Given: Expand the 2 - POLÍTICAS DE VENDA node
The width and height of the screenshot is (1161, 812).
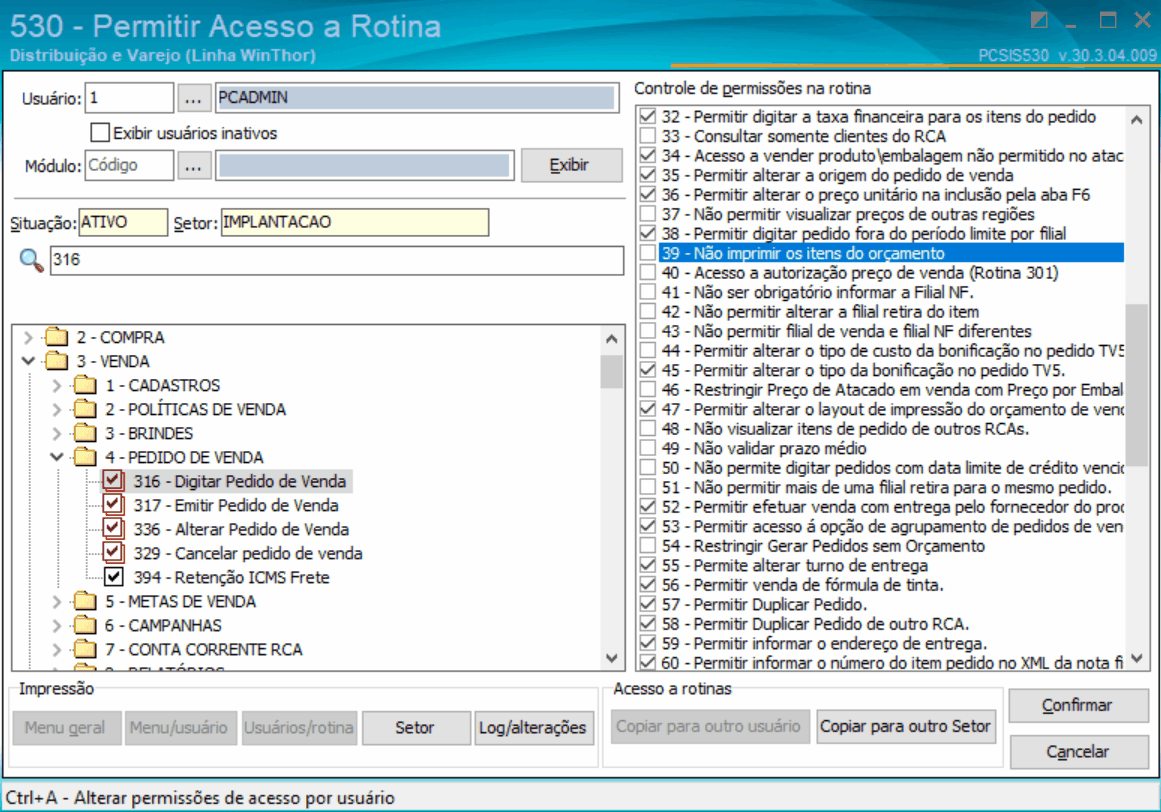Looking at the screenshot, I should pos(57,409).
